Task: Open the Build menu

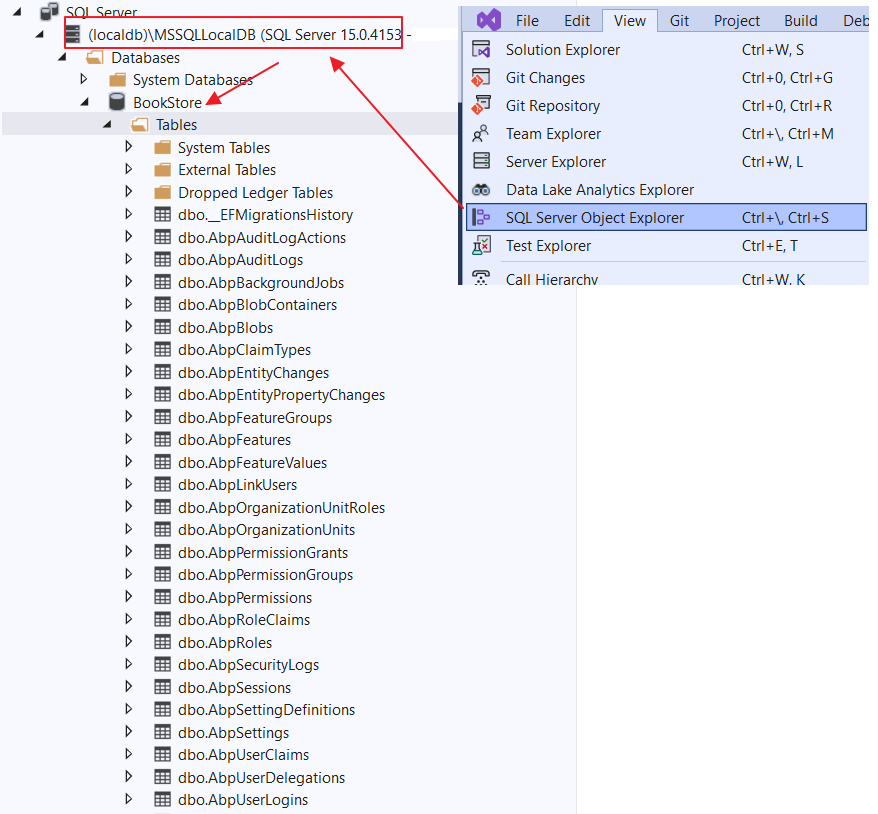Action: pyautogui.click(x=800, y=21)
